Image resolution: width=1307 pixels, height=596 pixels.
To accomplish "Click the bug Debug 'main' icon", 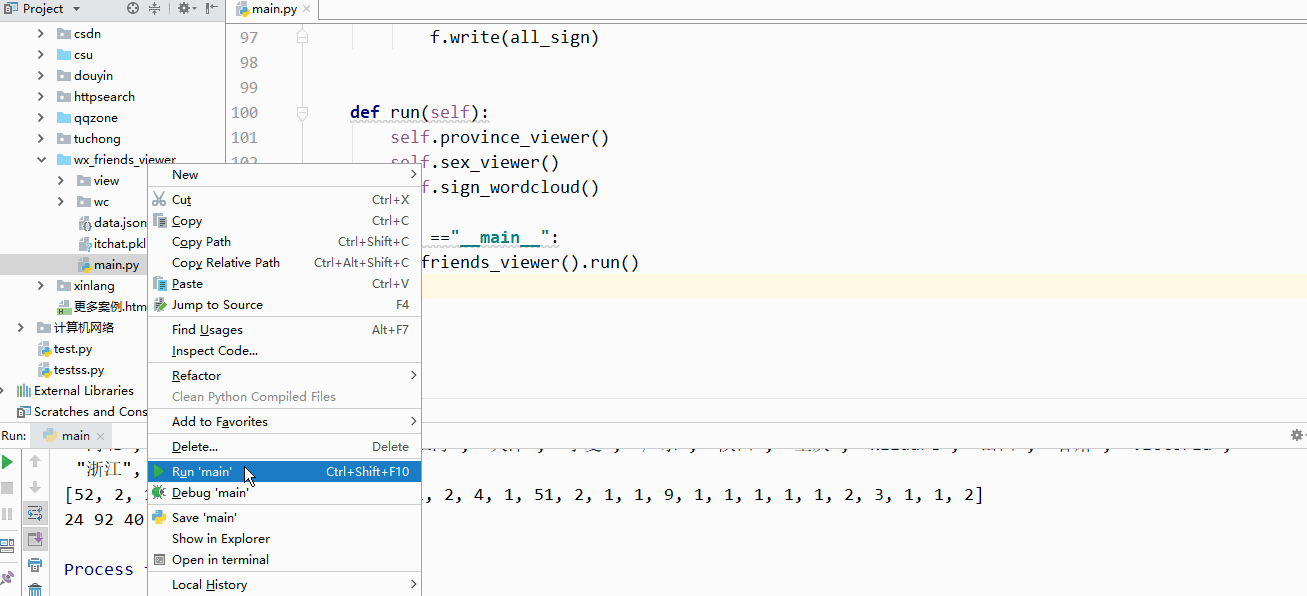I will [x=159, y=493].
